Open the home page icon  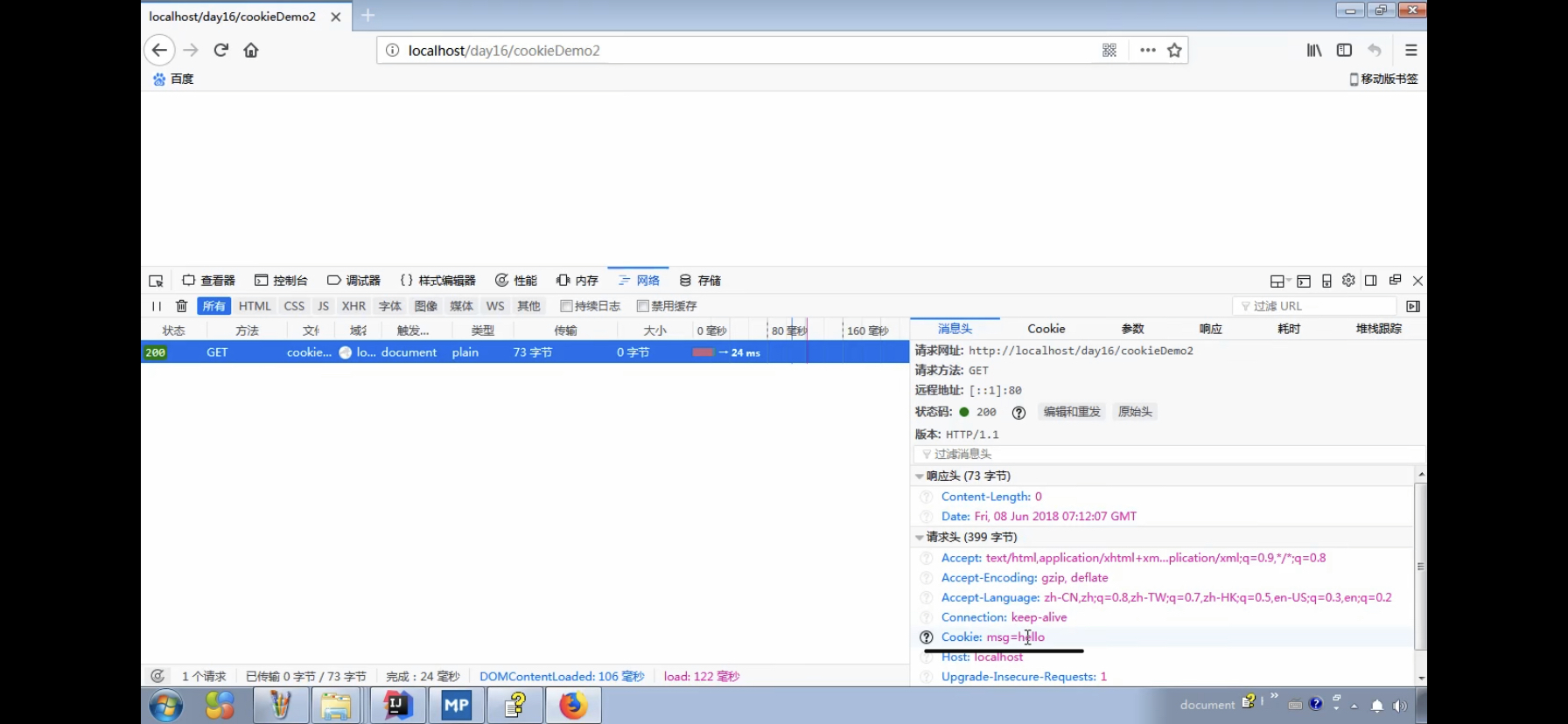251,50
